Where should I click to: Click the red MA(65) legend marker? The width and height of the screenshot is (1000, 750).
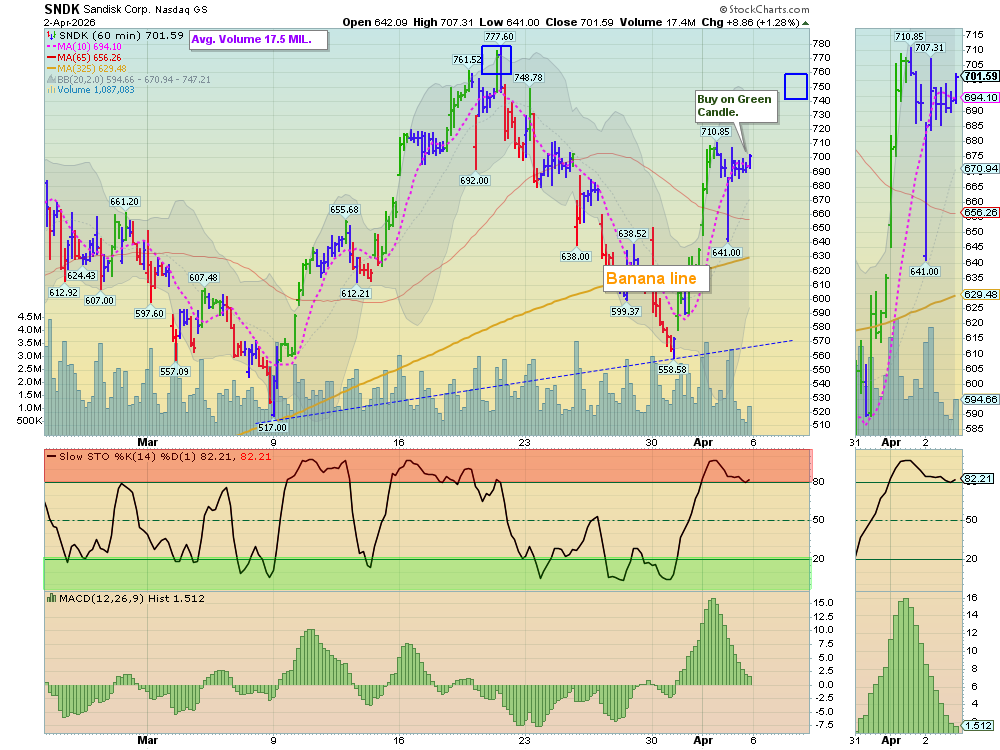click(x=50, y=58)
